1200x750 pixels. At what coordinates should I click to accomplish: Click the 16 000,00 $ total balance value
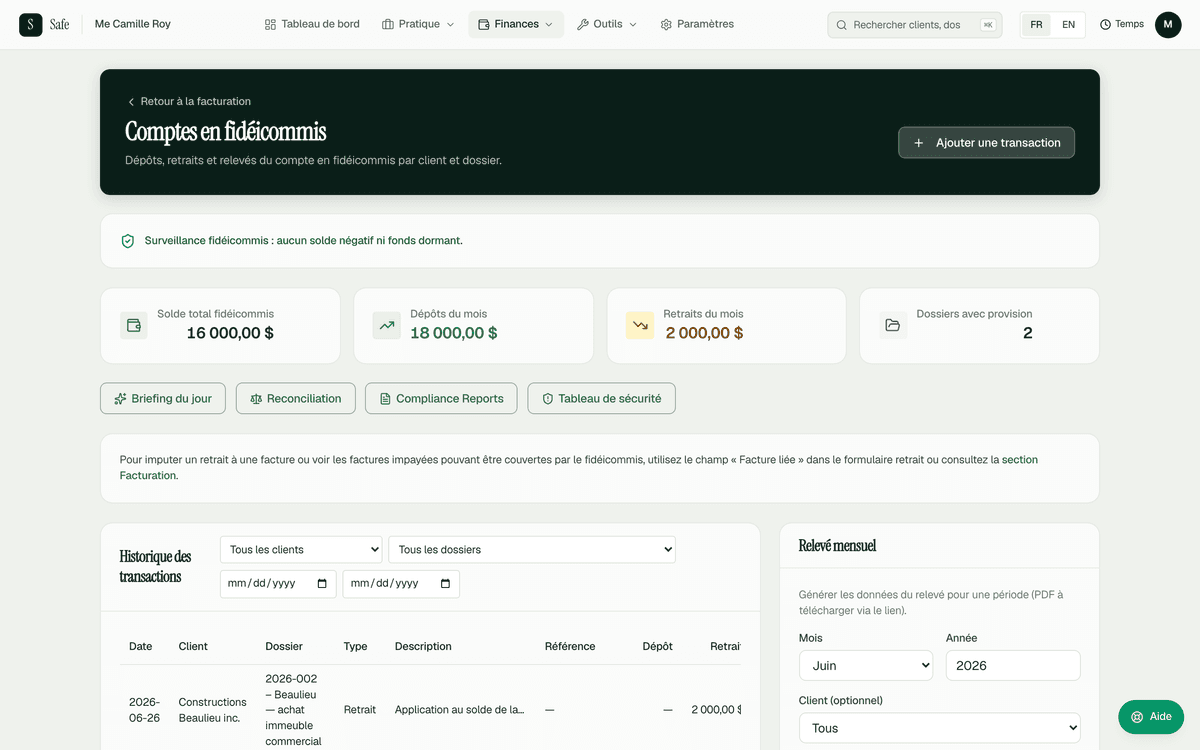[230, 333]
